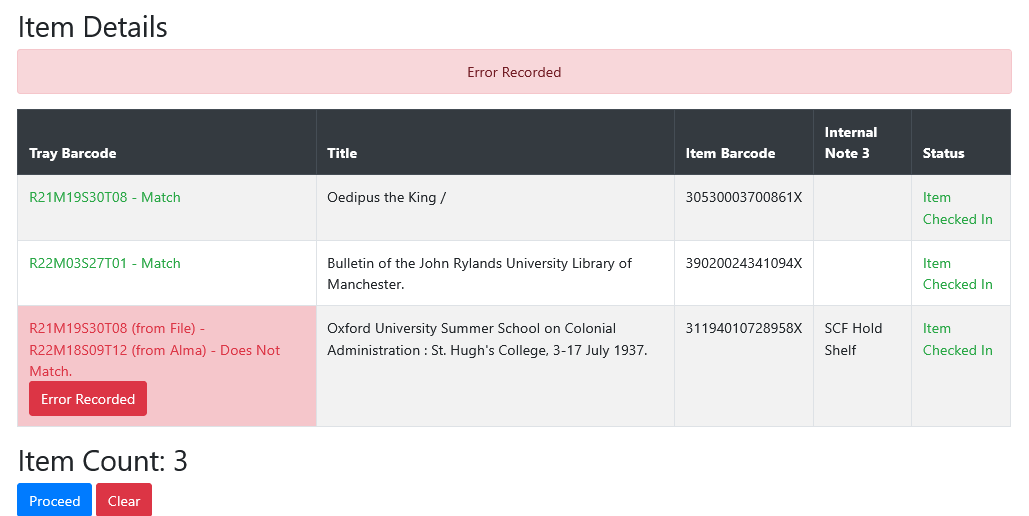The width and height of the screenshot is (1029, 516).
Task: Click the Title column header
Action: pyautogui.click(x=342, y=153)
